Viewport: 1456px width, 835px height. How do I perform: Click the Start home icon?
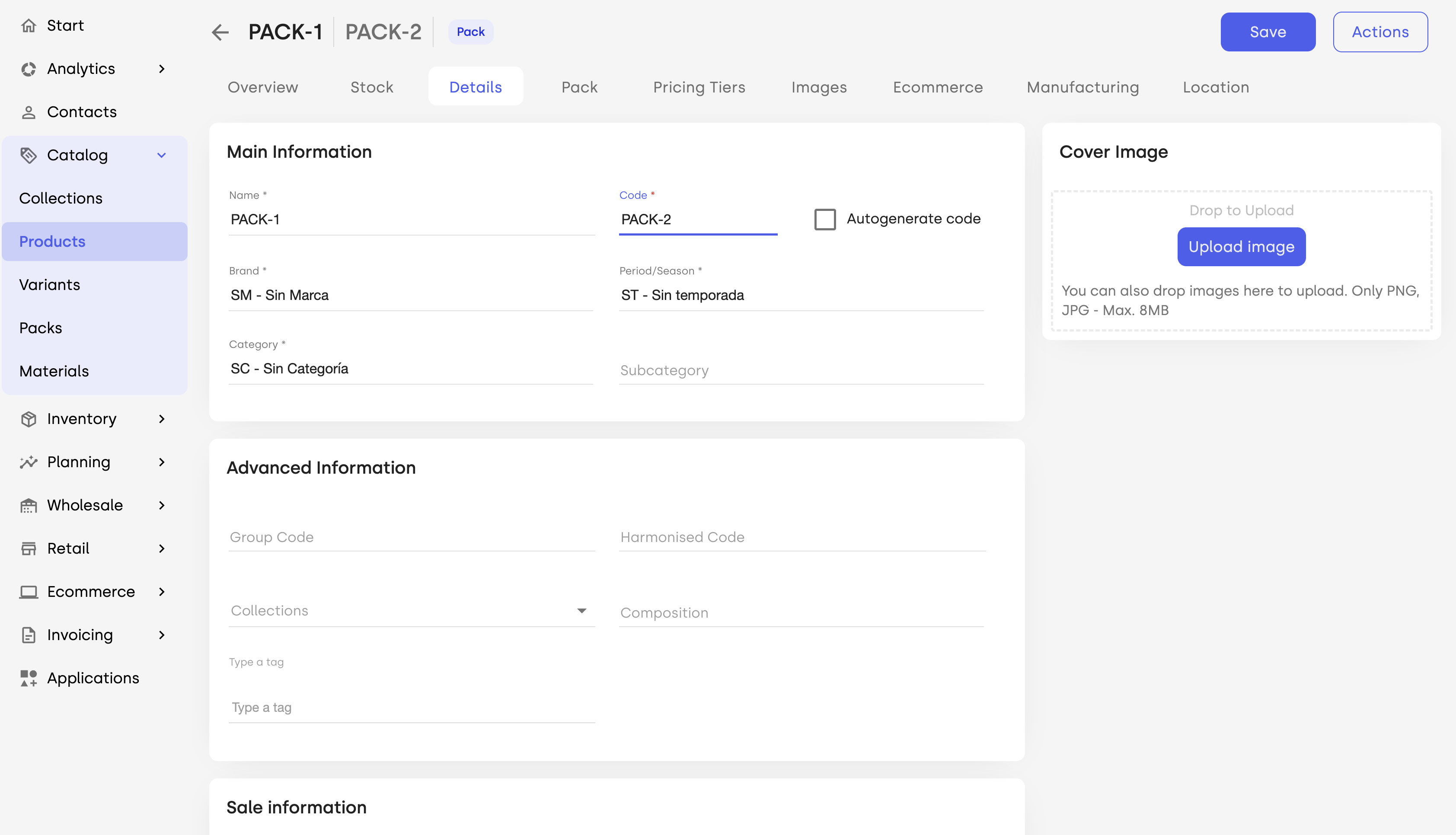tap(29, 25)
